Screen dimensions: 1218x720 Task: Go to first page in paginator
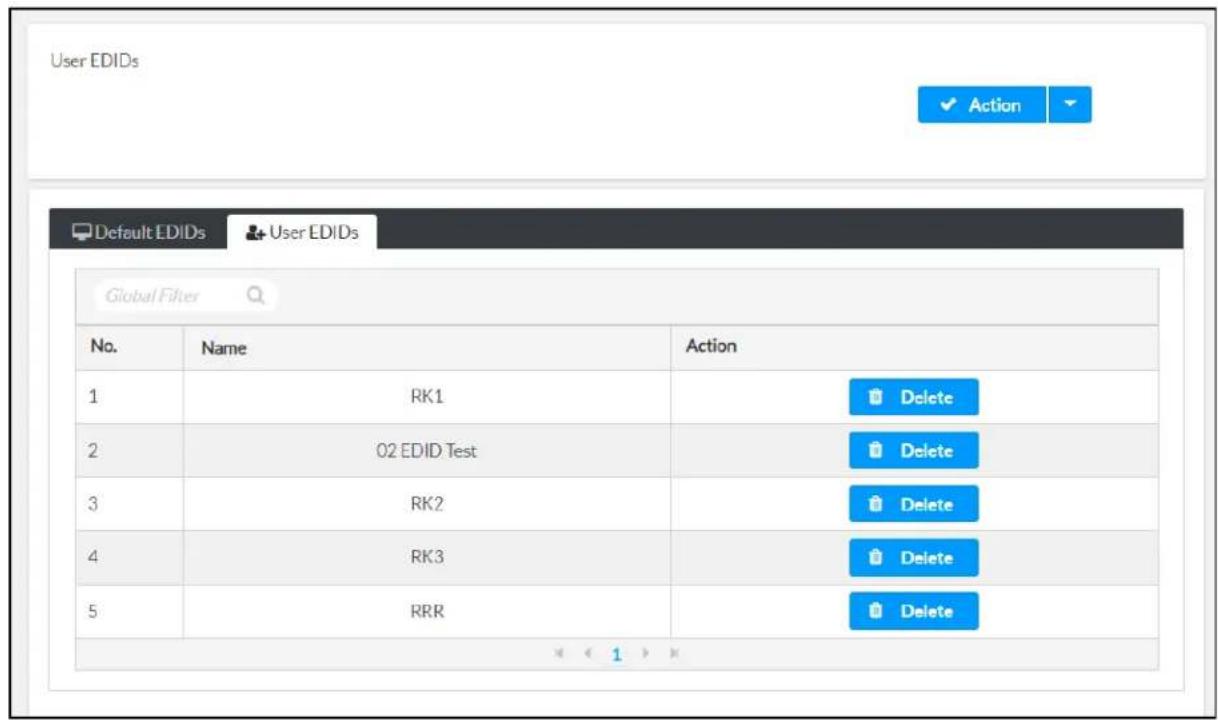point(560,654)
